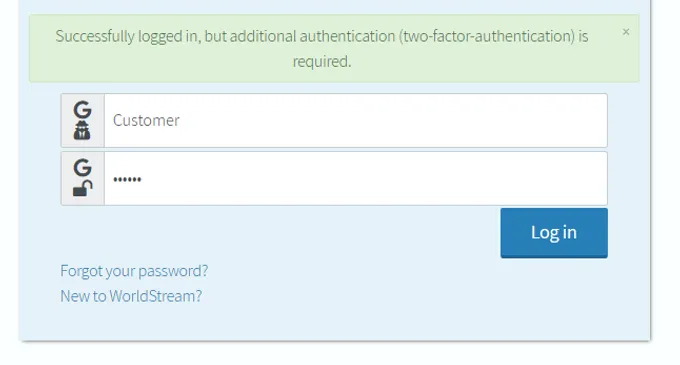Viewport: 680px width, 365px height.
Task: Focus the masked password field
Action: point(356,179)
